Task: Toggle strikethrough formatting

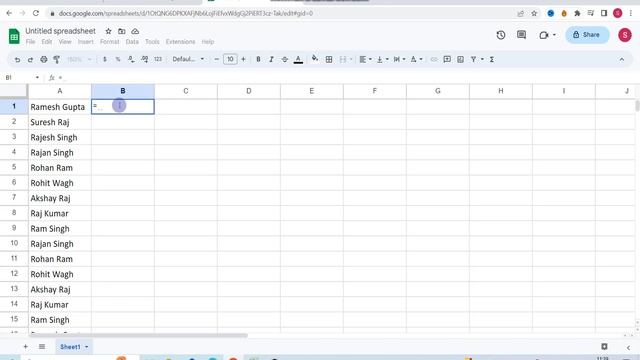Action: tap(284, 60)
